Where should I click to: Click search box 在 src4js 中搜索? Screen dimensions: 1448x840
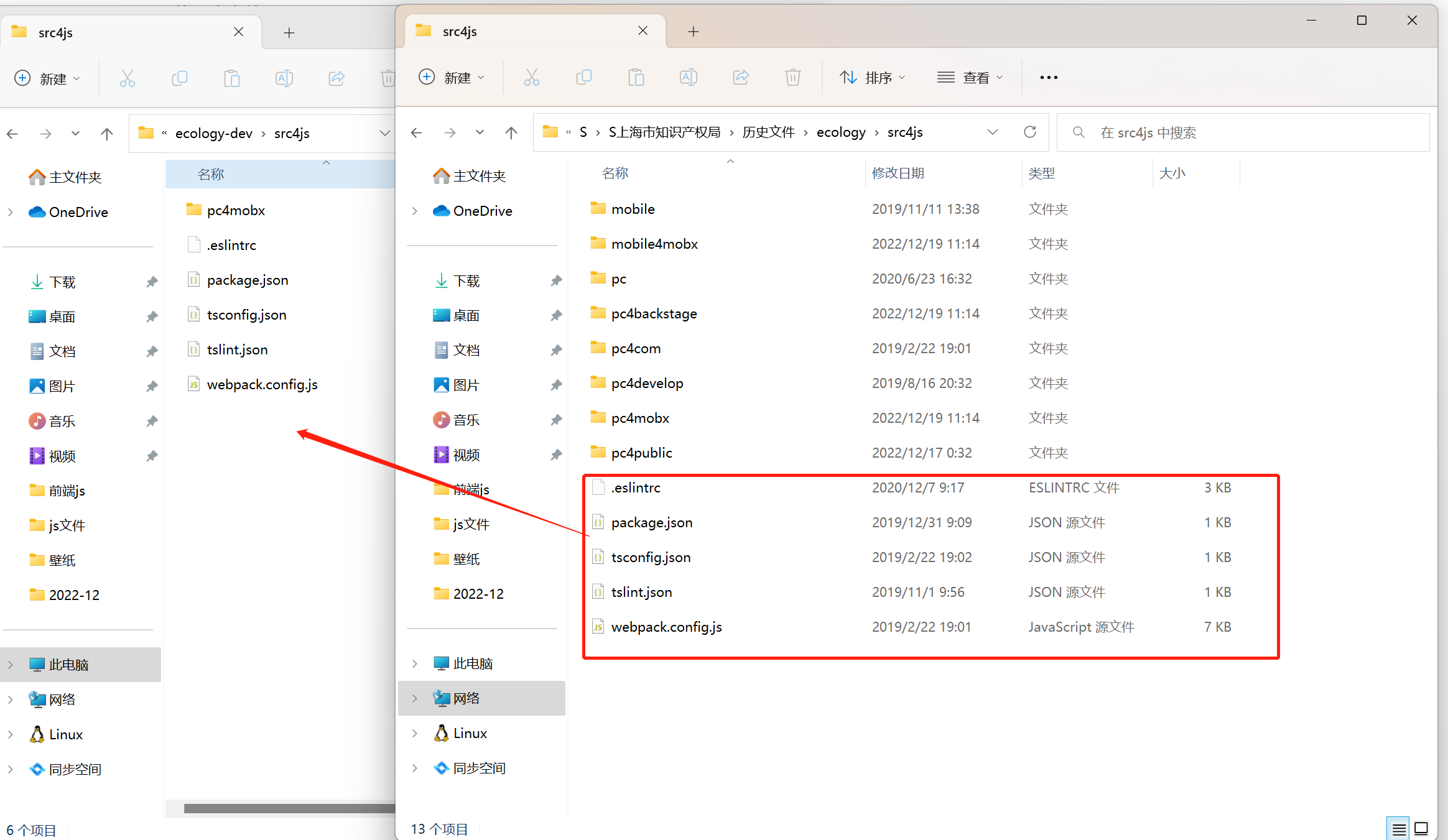coord(1243,132)
